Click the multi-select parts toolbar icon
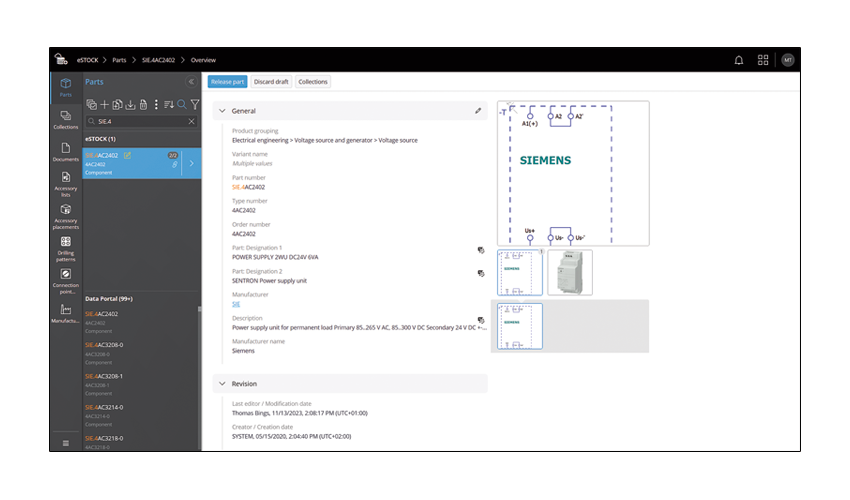Screen dimensions: 850x500 pos(91,104)
